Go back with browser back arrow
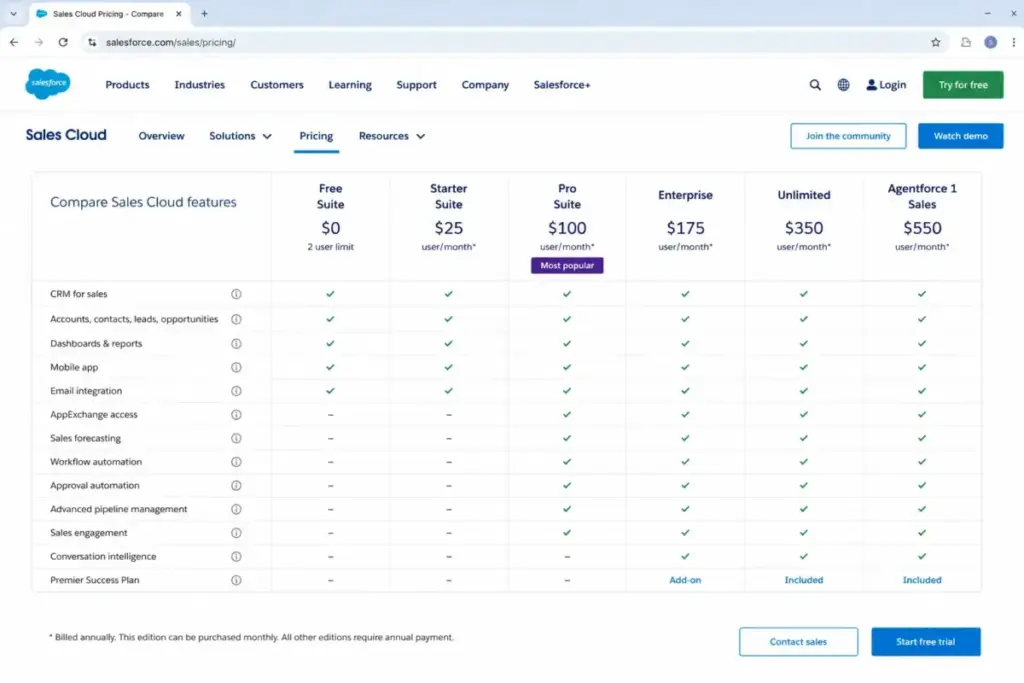The width and height of the screenshot is (1024, 683). 14,42
